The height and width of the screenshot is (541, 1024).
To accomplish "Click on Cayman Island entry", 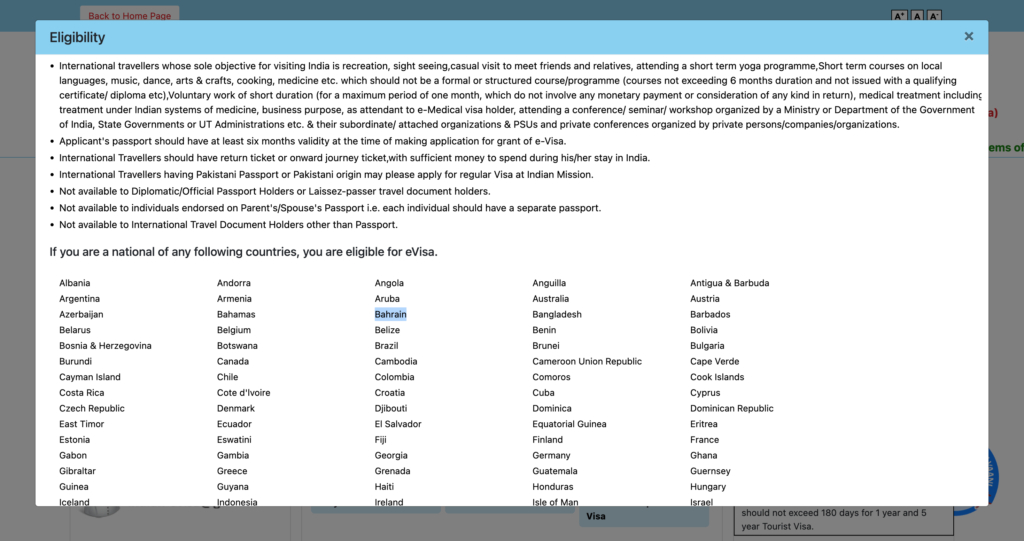I will [x=89, y=377].
